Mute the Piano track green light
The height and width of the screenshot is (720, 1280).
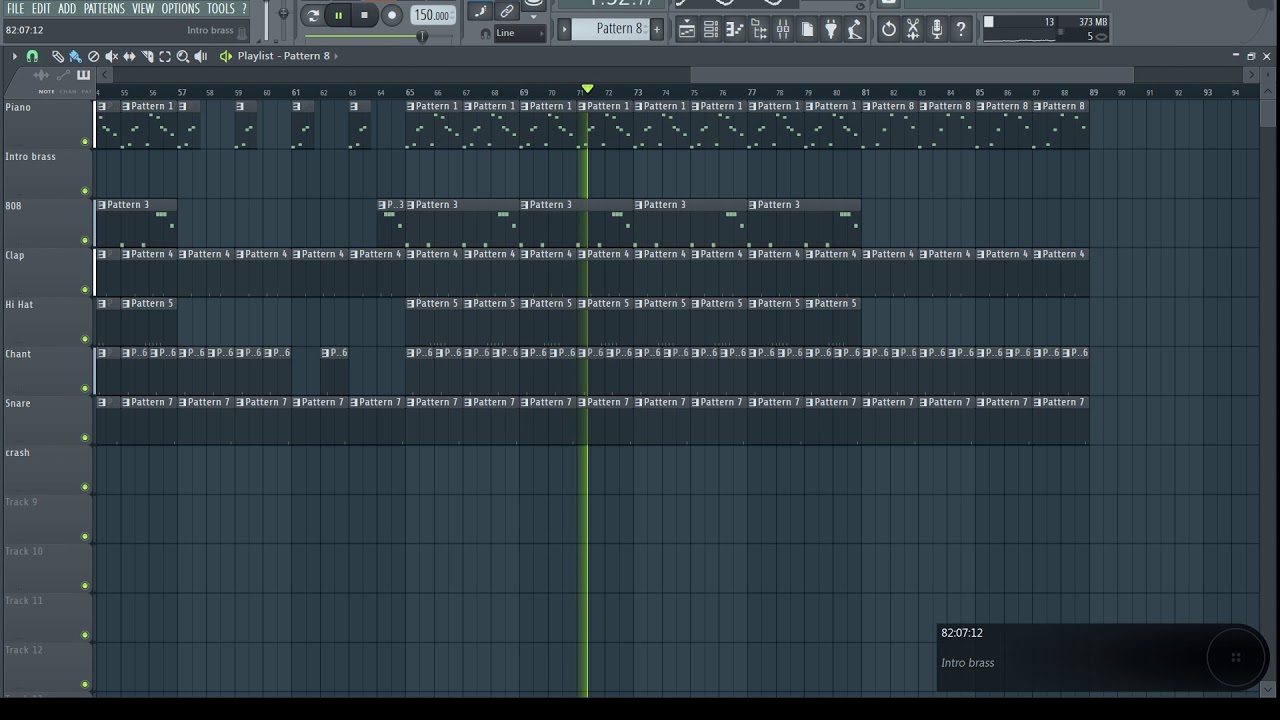[x=85, y=142]
